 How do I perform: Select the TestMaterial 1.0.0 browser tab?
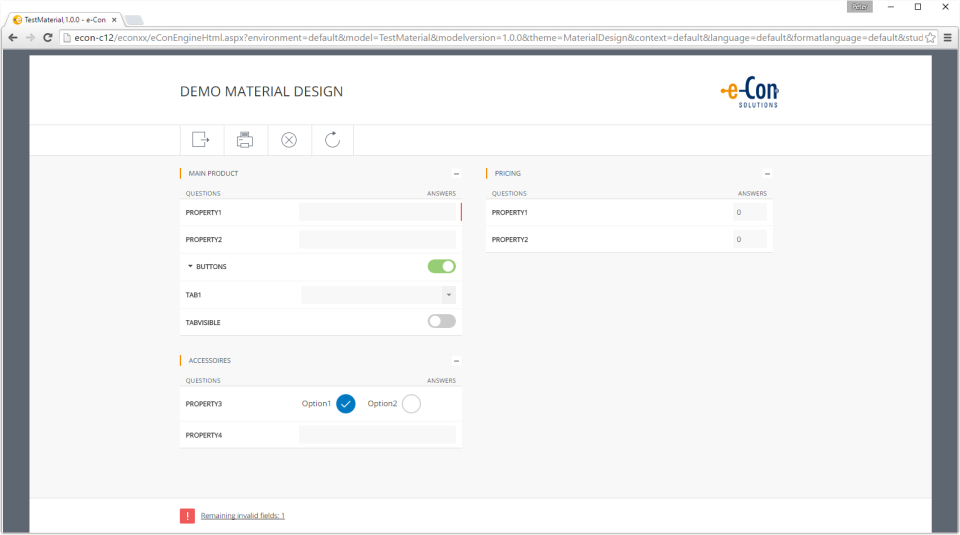[x=64, y=20]
